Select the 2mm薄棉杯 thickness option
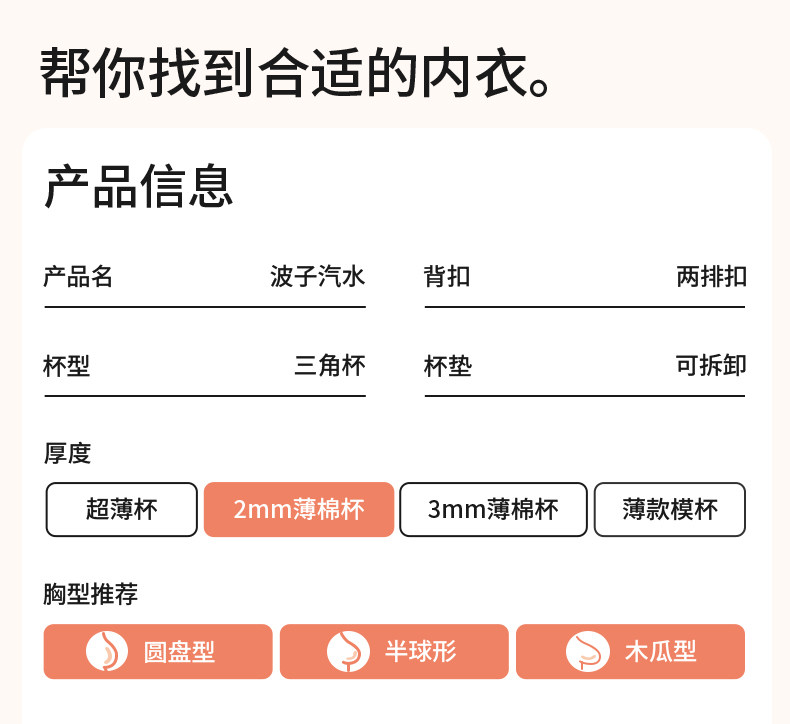Image resolution: width=790 pixels, height=724 pixels. click(x=298, y=510)
